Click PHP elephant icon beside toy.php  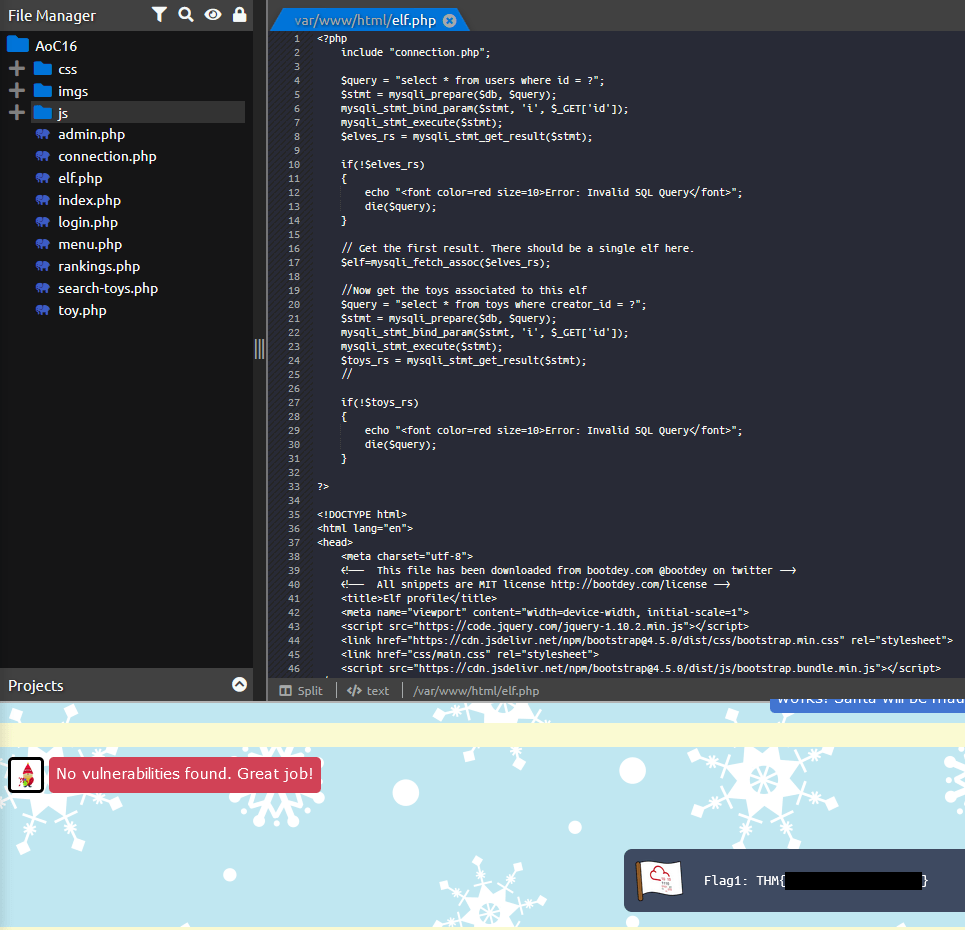[42, 310]
